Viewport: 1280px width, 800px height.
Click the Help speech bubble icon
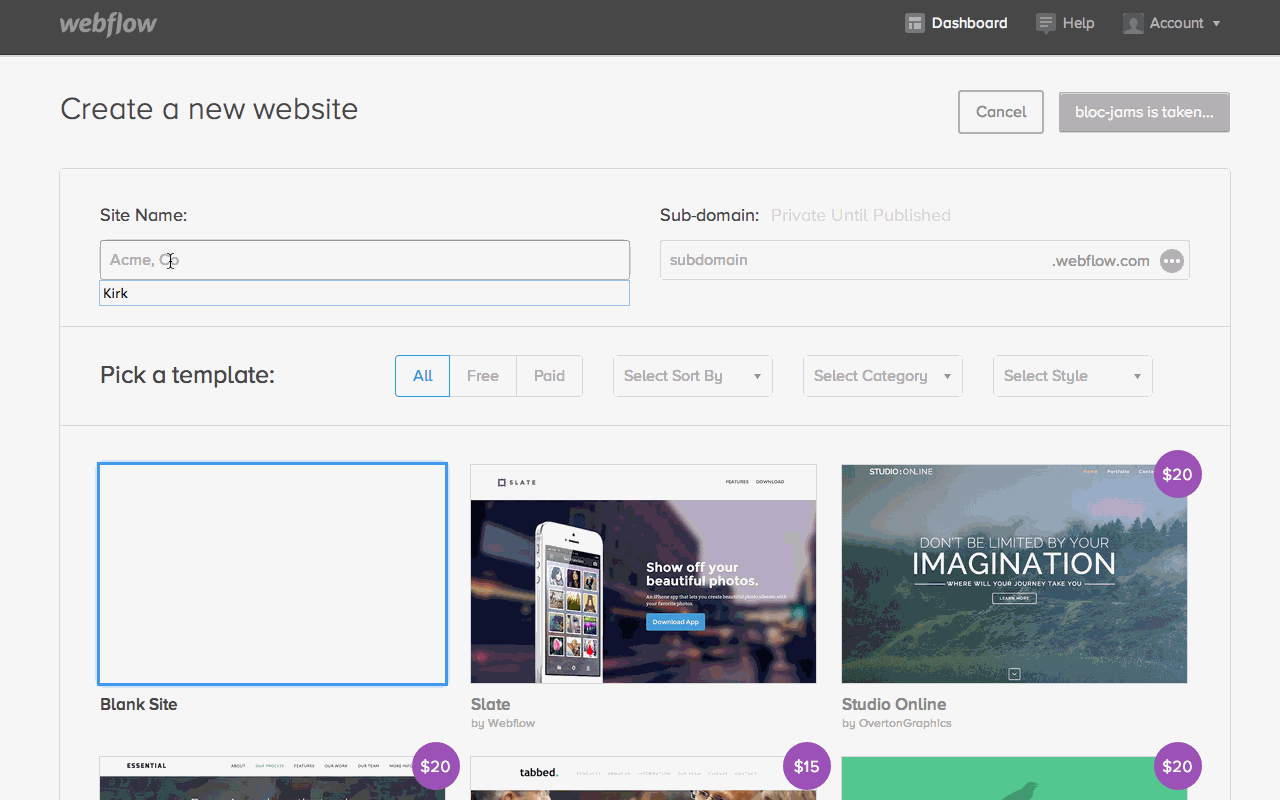tap(1045, 23)
